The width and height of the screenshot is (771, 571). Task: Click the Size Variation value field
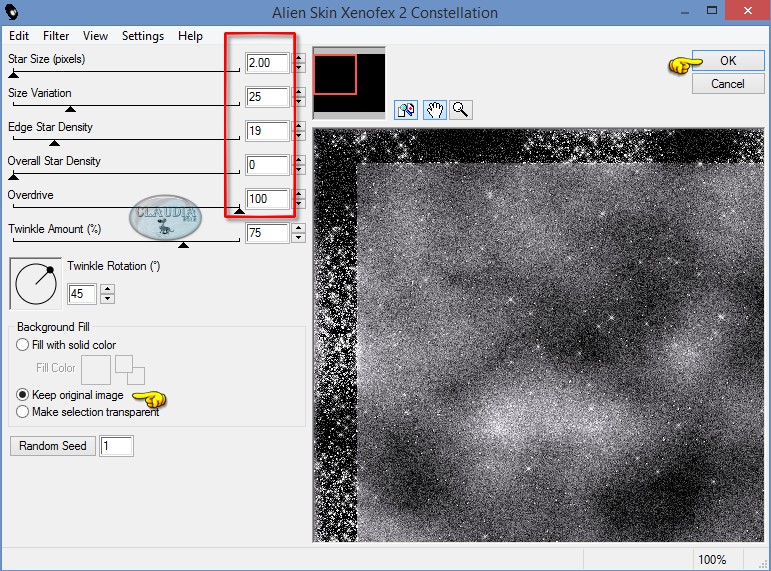267,97
